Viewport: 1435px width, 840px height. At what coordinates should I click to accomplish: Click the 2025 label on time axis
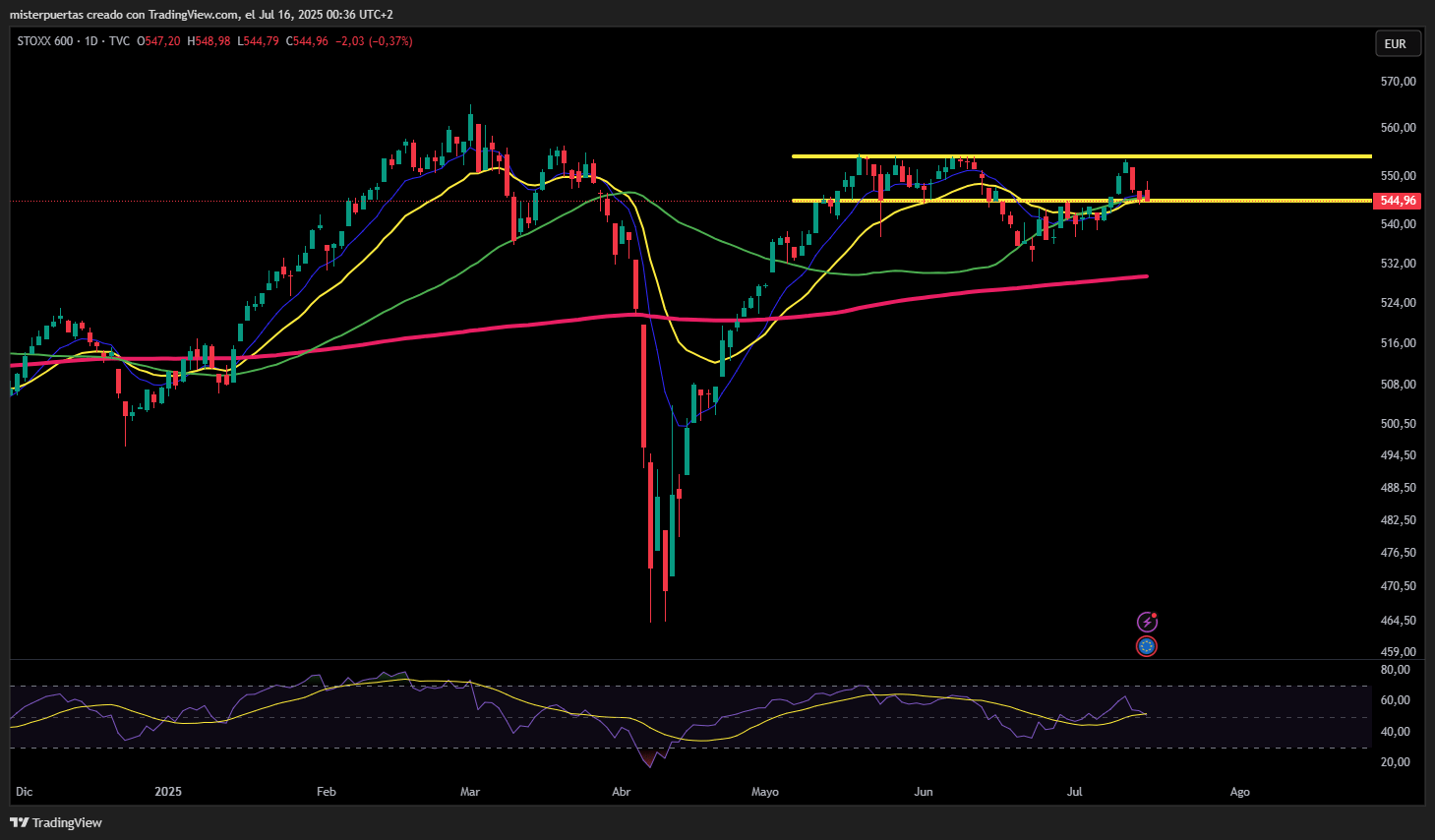(168, 792)
